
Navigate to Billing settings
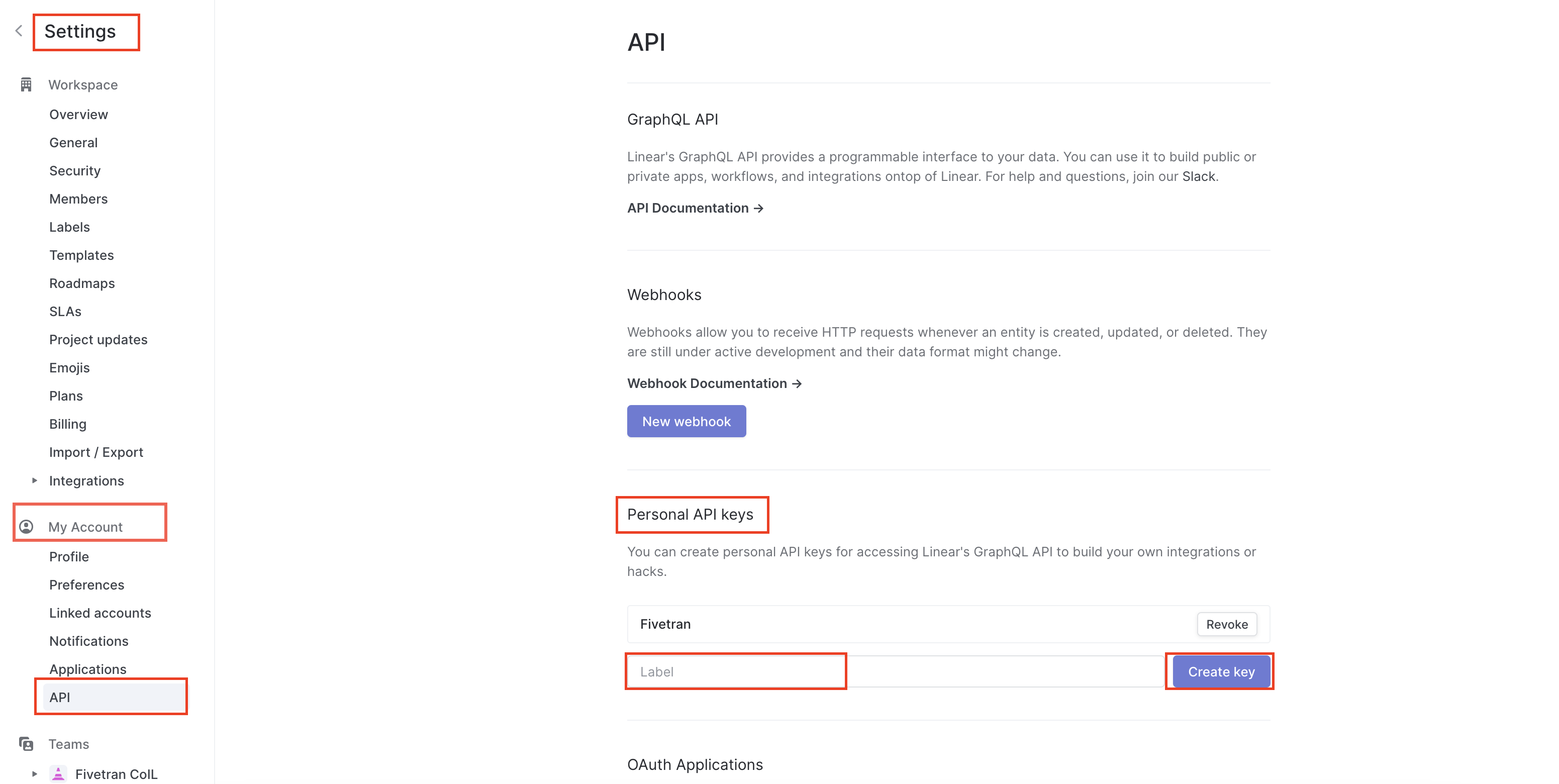click(x=67, y=423)
